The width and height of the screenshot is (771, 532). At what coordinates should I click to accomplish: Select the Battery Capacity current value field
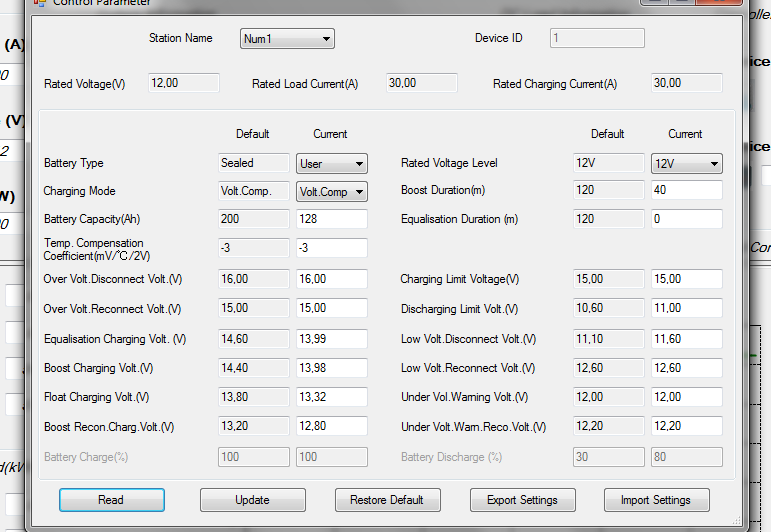tap(332, 219)
